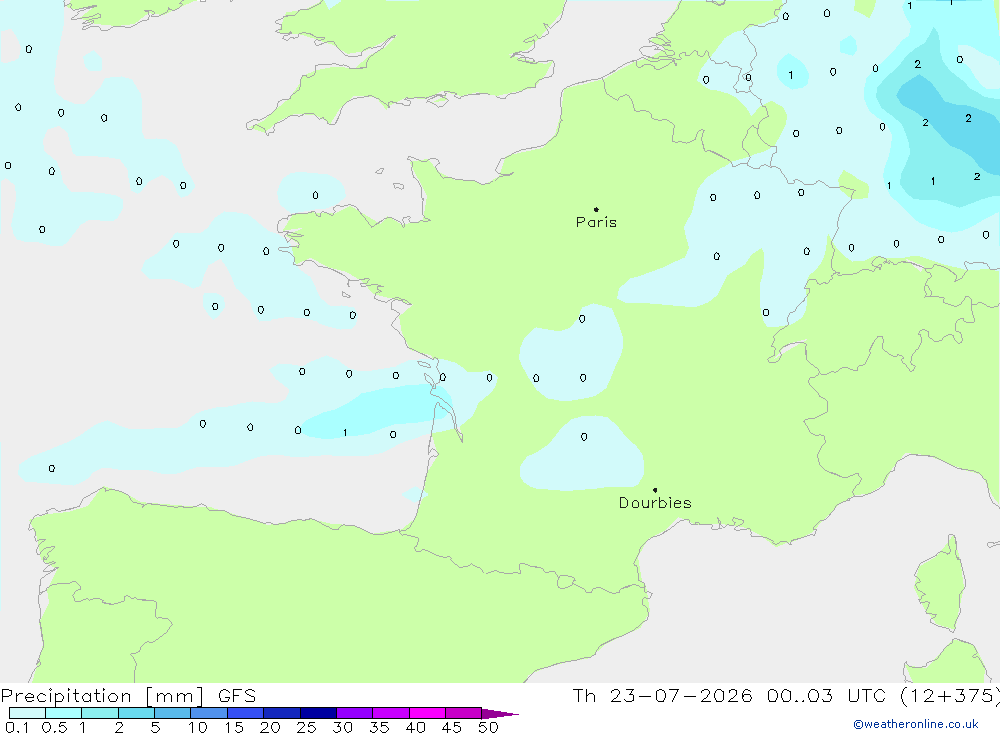Select the date 'Th 23-07-2026' text

pos(662,695)
